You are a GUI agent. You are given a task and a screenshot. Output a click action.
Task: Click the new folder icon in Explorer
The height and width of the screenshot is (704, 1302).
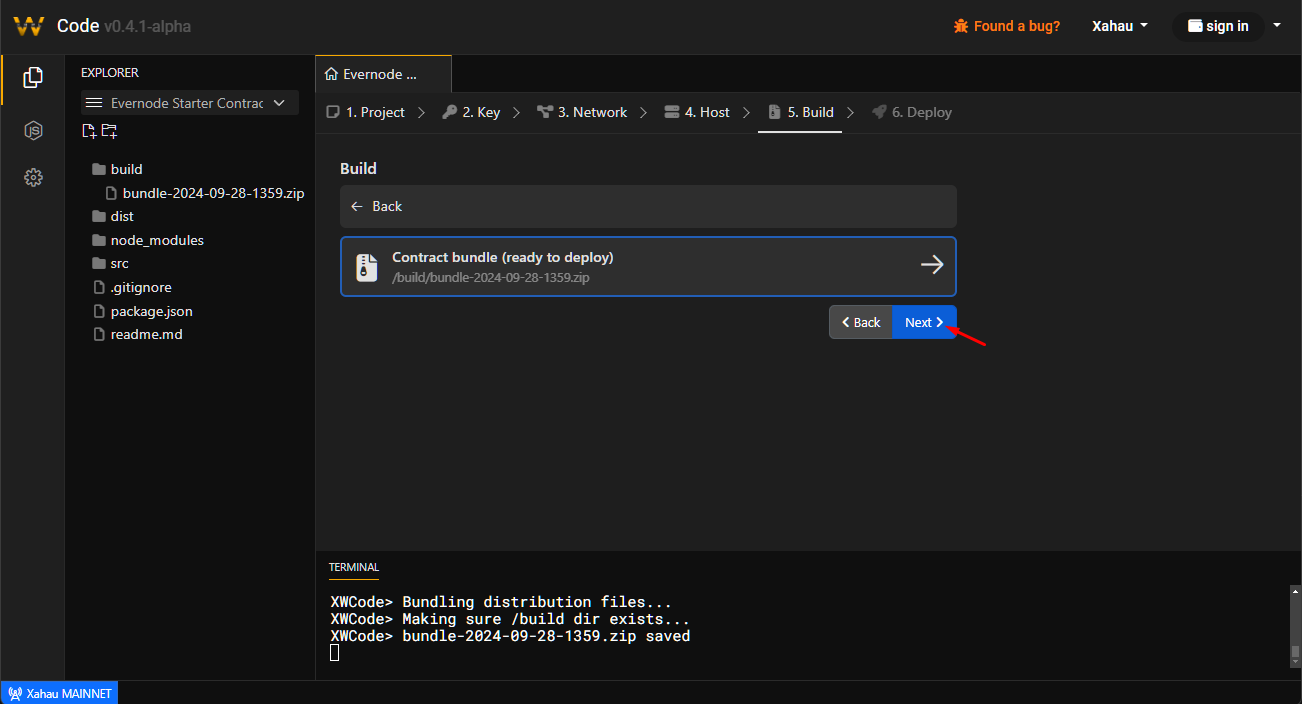[109, 131]
